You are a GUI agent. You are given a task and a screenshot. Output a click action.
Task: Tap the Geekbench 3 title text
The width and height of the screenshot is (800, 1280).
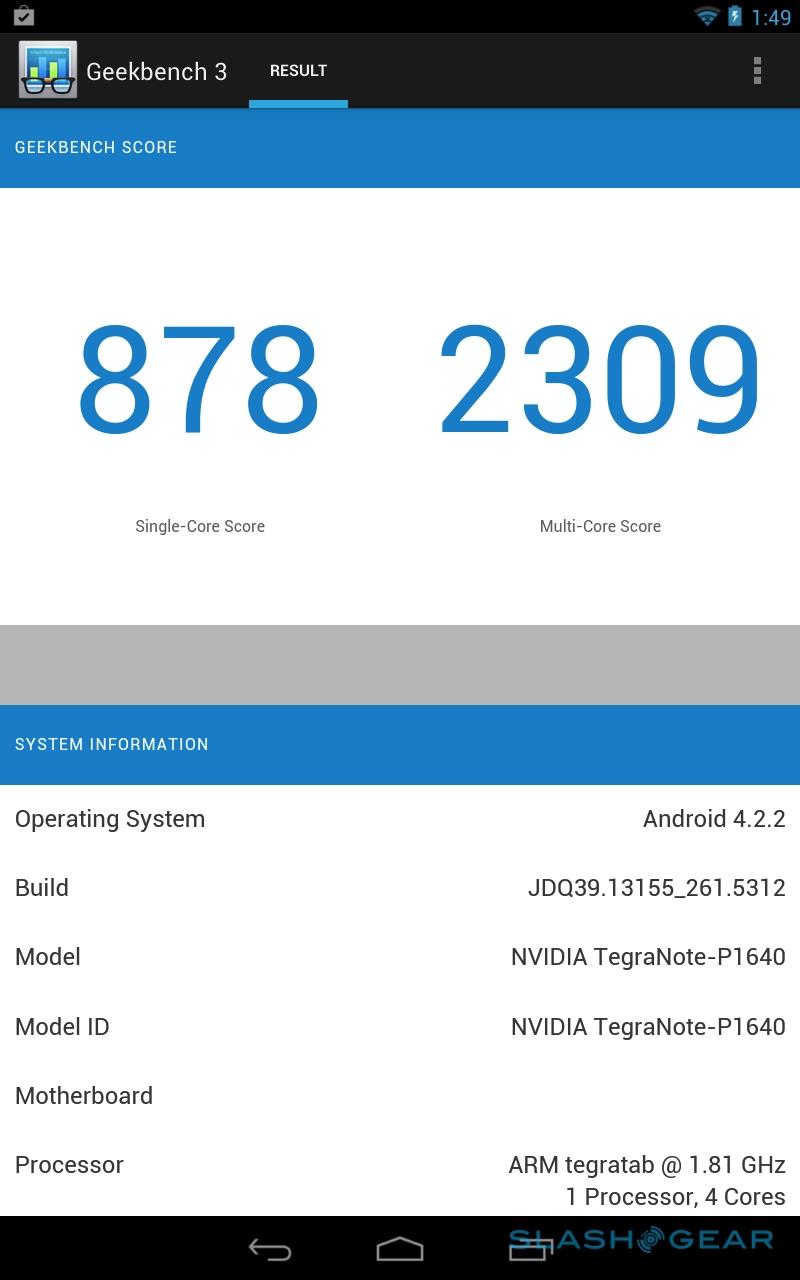(x=157, y=71)
